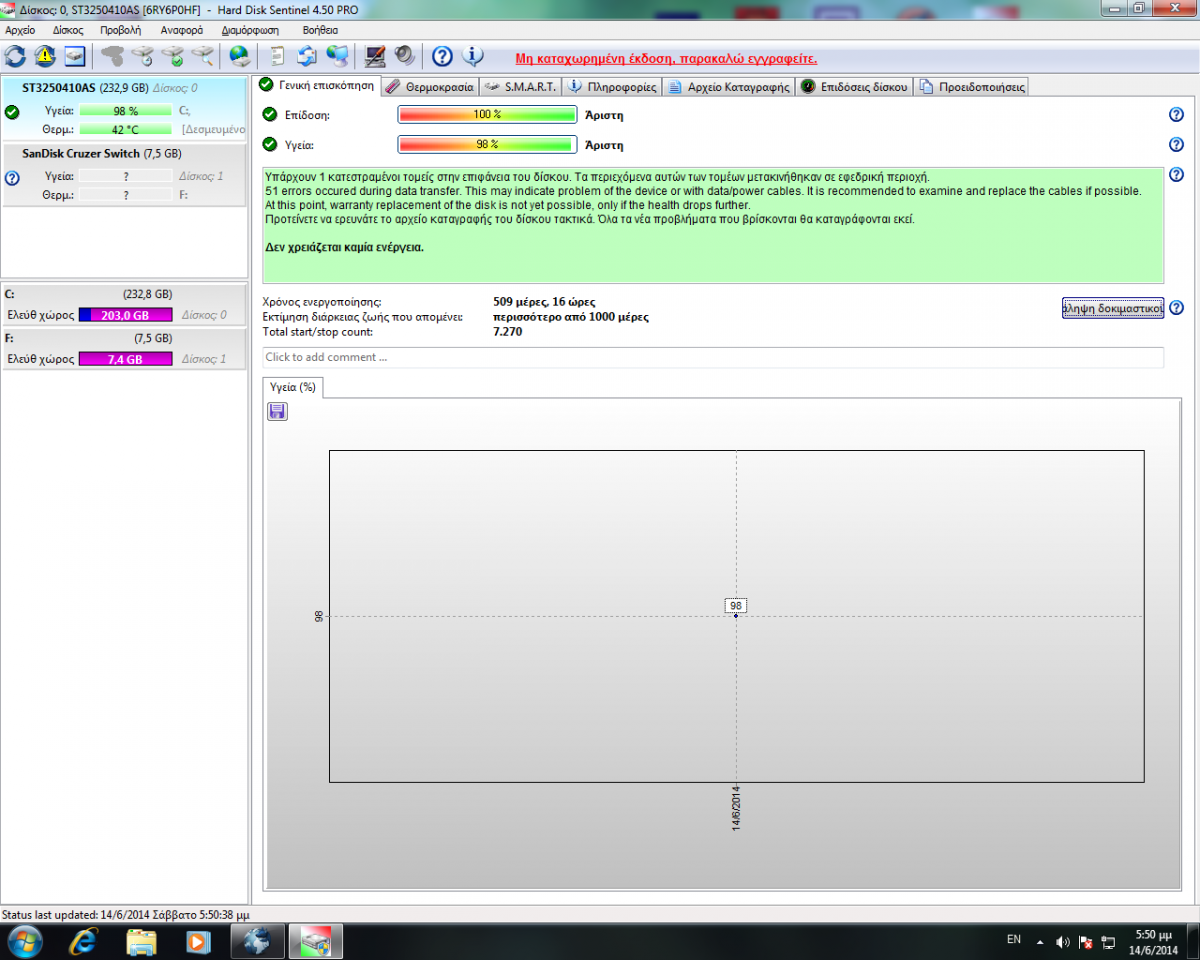Screen dimensions: 1200x960
Task: Click the blue-framed disk toolbar icon
Action: pyautogui.click(x=75, y=56)
